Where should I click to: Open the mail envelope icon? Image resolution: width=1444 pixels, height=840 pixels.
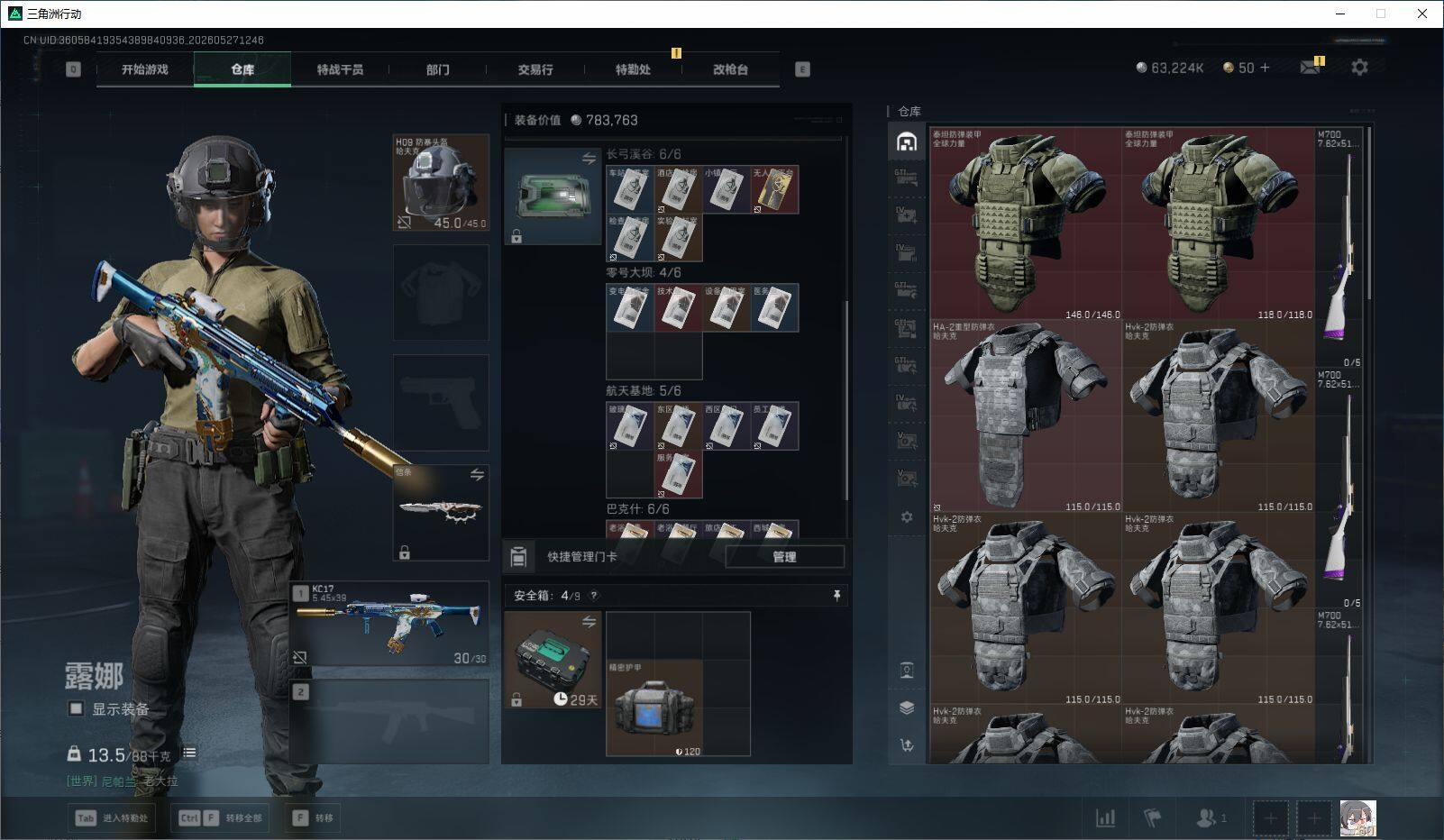point(1311,68)
